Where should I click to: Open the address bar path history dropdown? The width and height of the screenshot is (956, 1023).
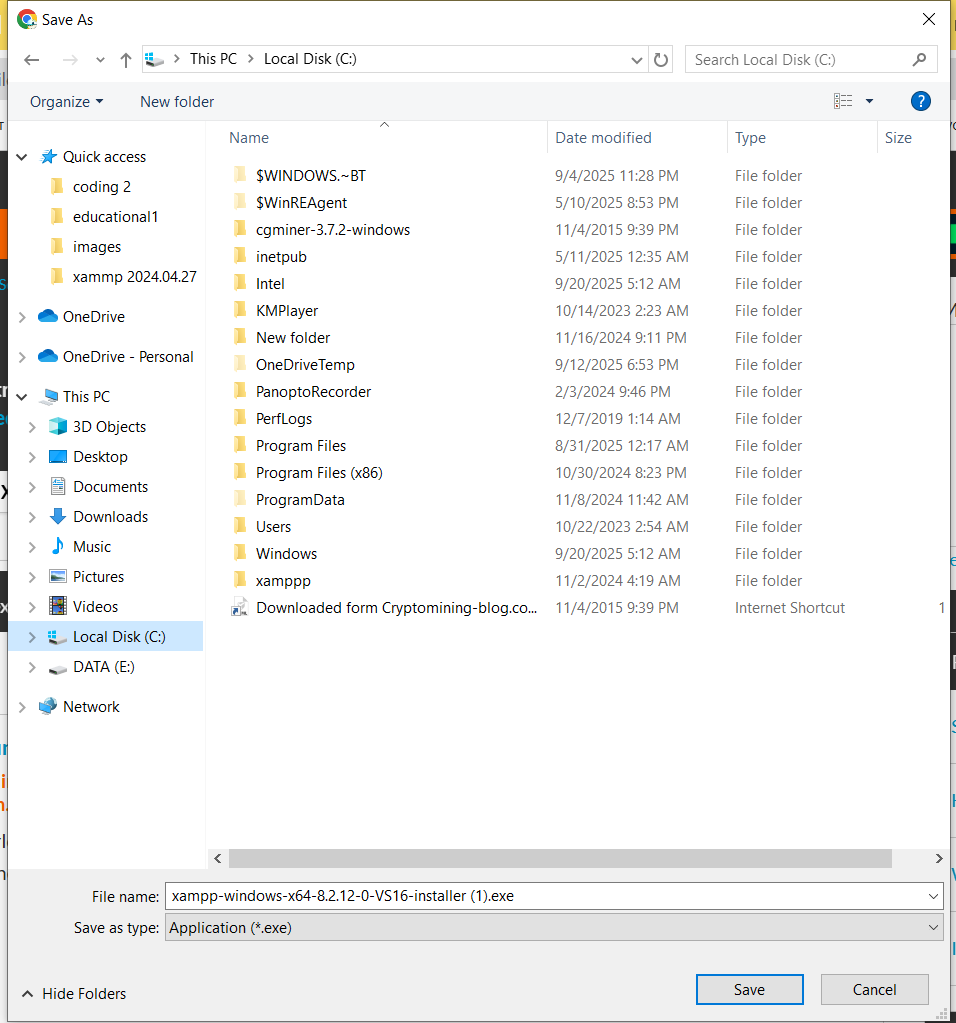pyautogui.click(x=637, y=60)
